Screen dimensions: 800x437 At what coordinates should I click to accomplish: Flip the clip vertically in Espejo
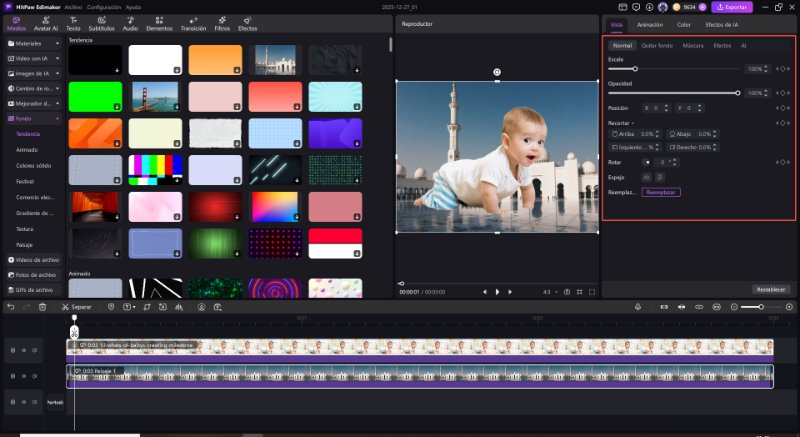pyautogui.click(x=660, y=177)
